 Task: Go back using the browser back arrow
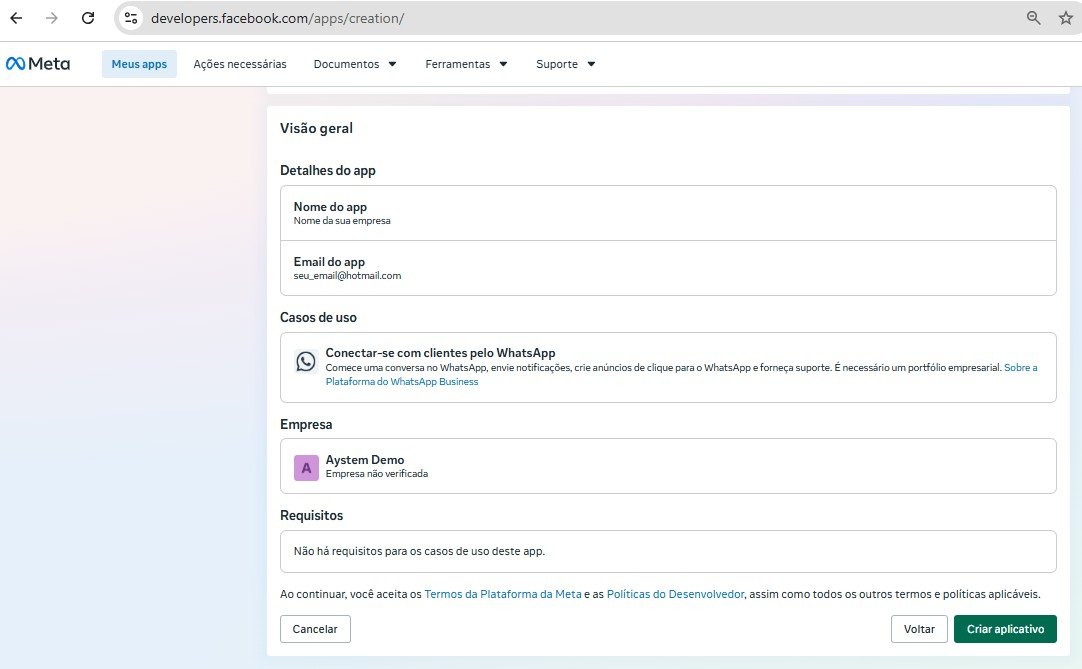coord(17,18)
